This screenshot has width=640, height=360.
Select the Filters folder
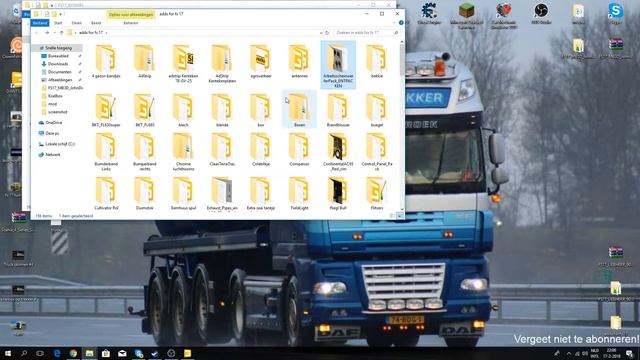[x=376, y=193]
